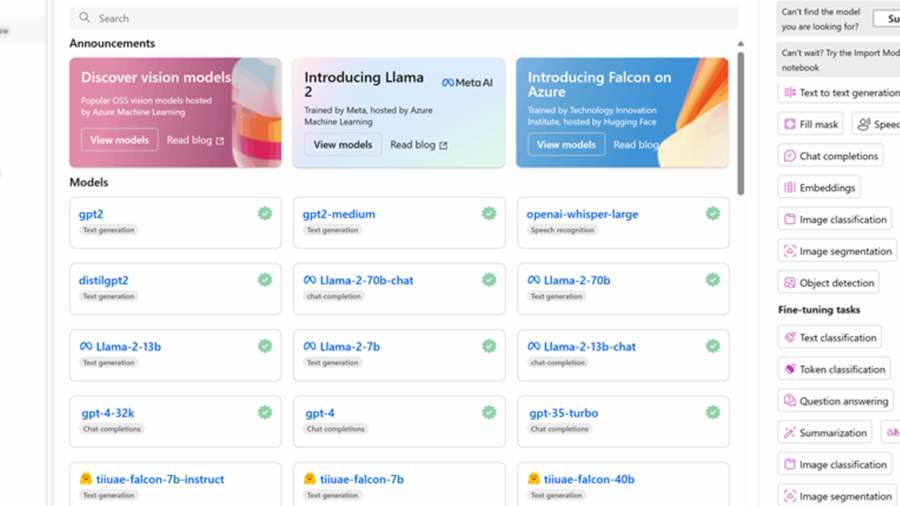
Task: Filter by Image segmentation under fine-tuning tasks
Action: click(x=837, y=496)
